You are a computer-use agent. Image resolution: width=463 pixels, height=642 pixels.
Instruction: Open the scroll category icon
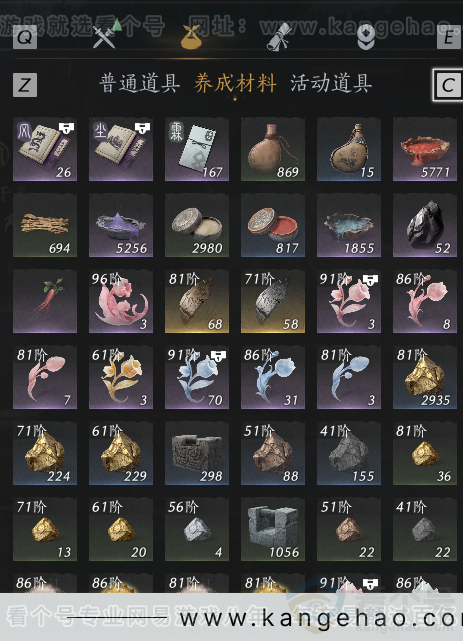[x=278, y=37]
